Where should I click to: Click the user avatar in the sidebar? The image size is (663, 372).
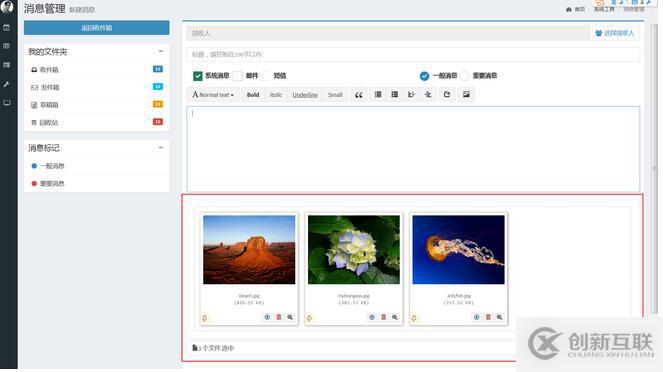point(7,6)
